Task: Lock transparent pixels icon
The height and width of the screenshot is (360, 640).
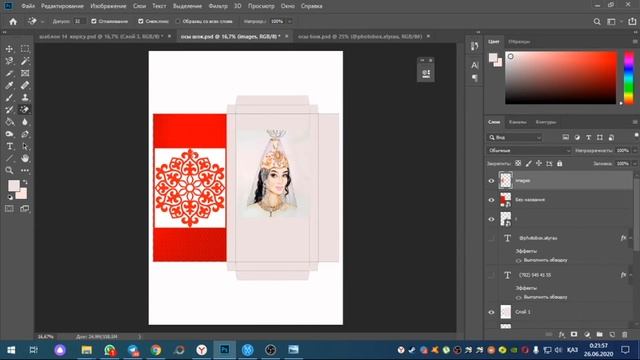Action: click(518, 164)
